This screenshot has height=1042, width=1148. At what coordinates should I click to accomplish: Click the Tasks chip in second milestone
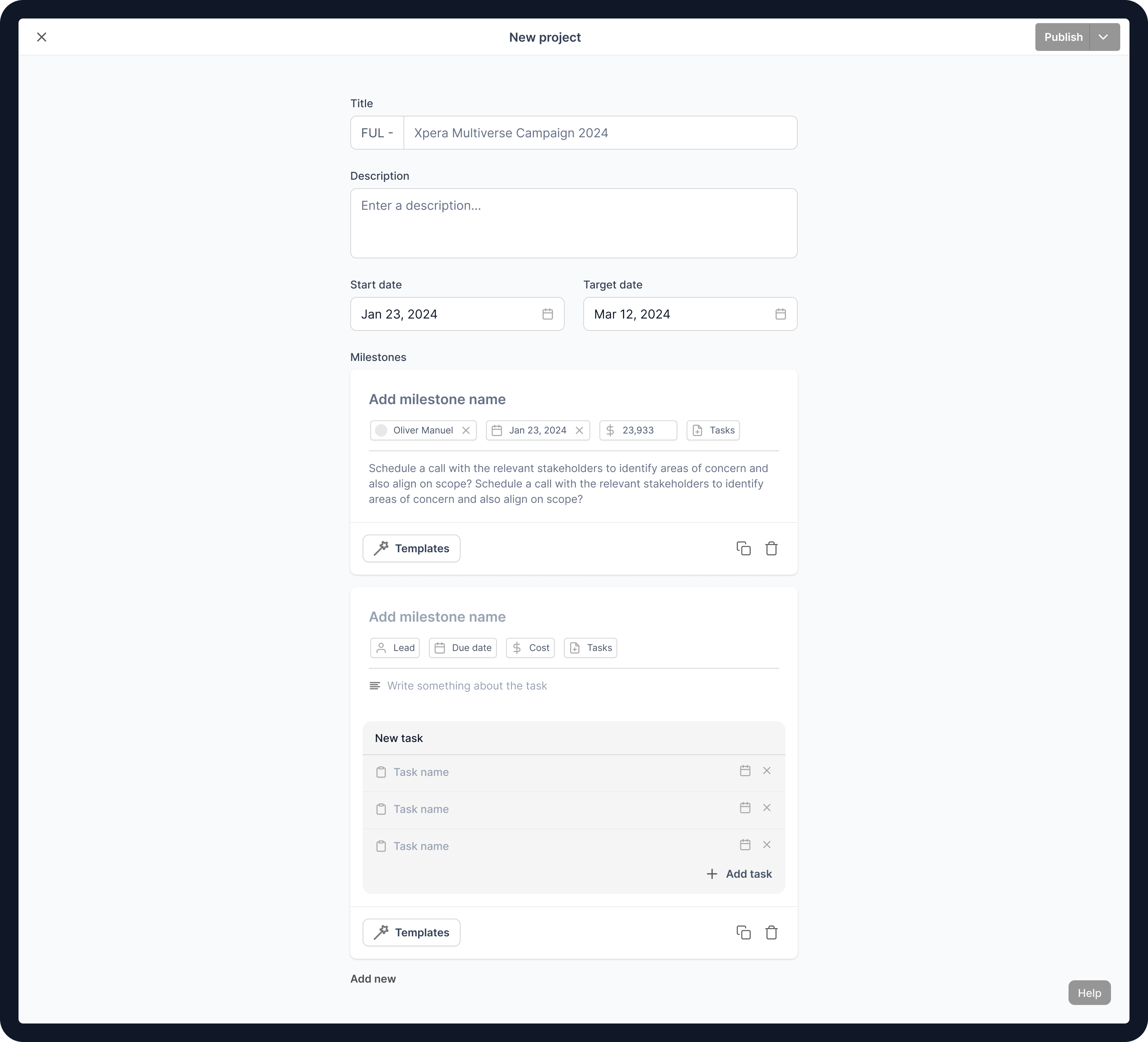(x=591, y=648)
